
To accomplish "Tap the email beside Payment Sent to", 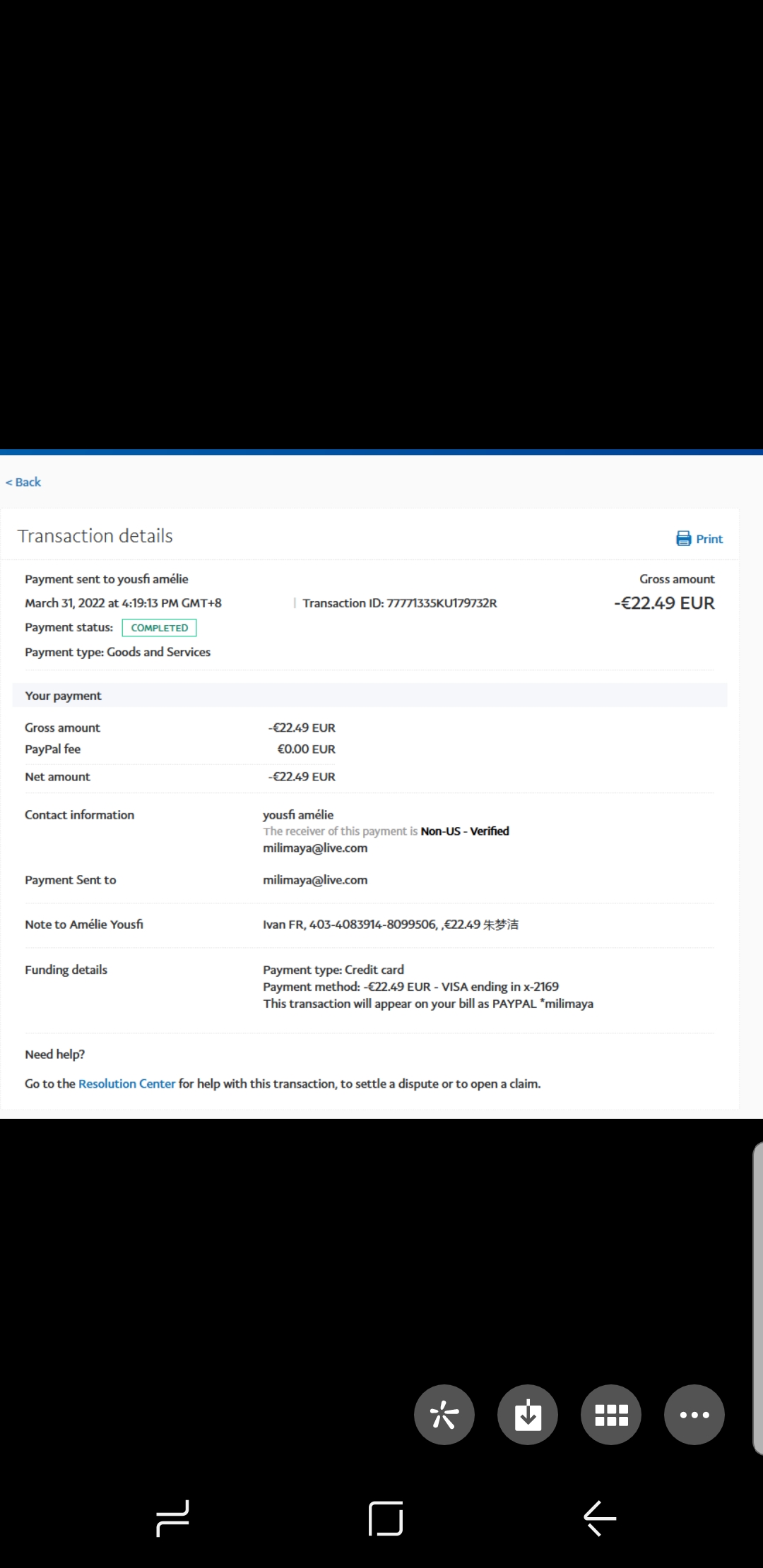I will [315, 880].
